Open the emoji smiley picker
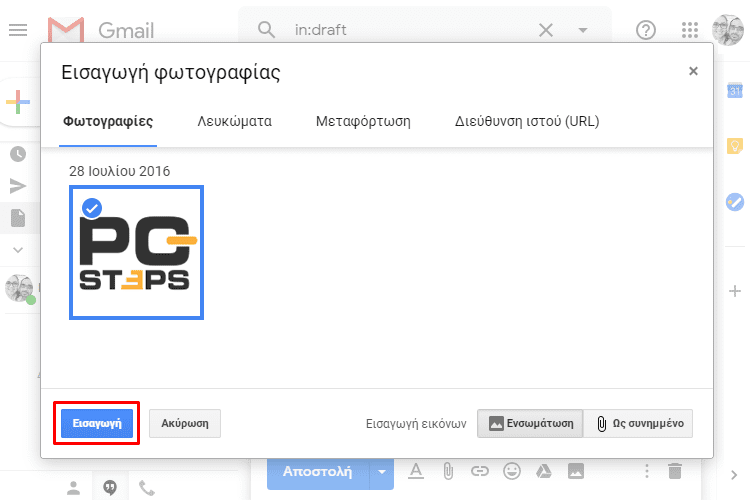This screenshot has height=500, width=750. coord(512,472)
